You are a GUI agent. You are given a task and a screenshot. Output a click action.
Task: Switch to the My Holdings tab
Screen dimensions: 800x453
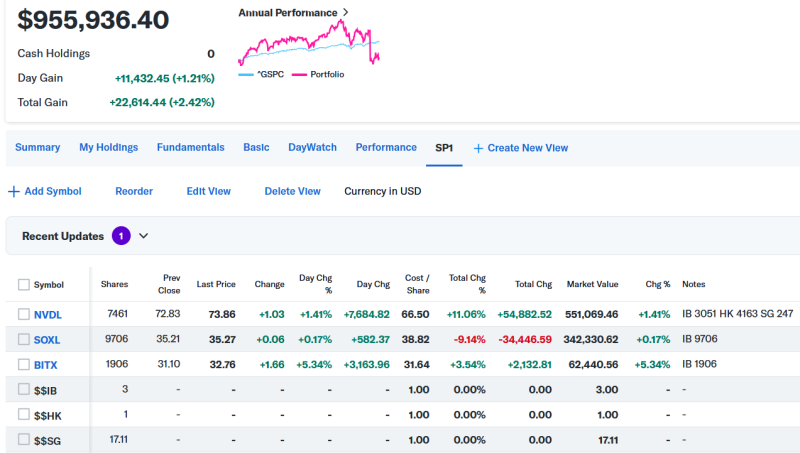pyautogui.click(x=108, y=147)
